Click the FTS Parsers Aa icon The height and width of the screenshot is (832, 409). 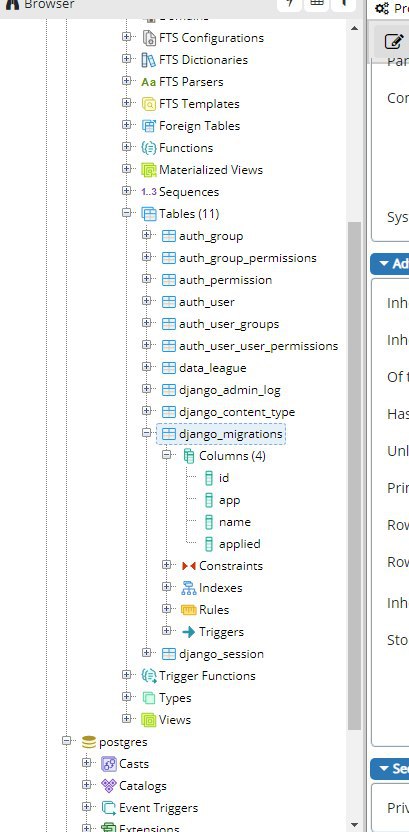149,82
